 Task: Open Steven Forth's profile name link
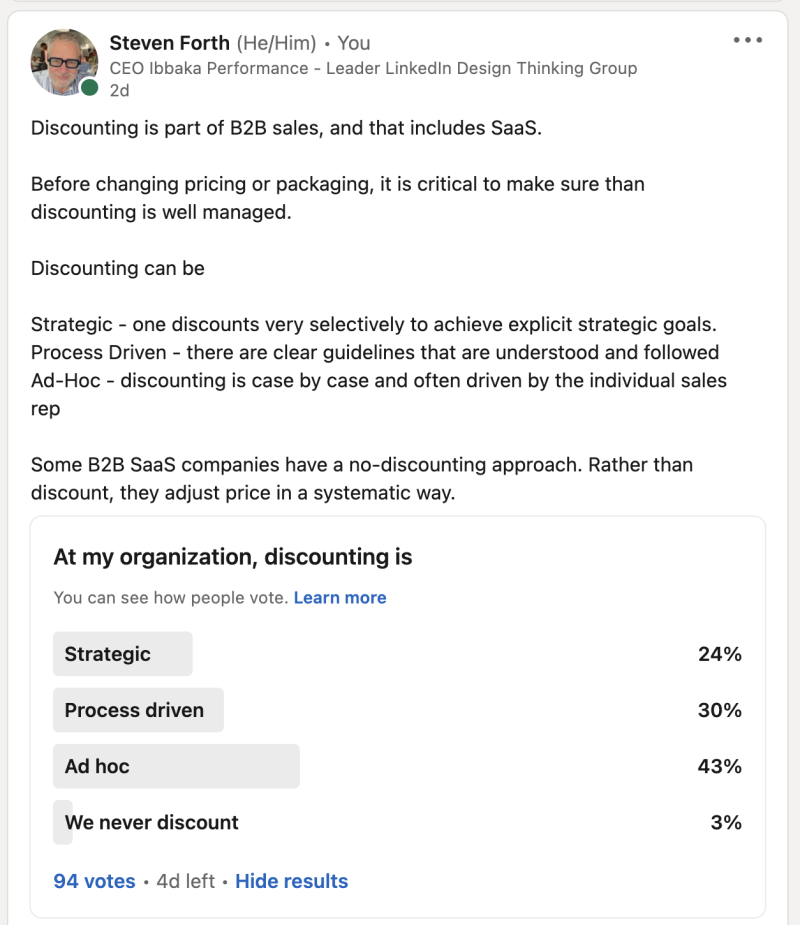166,43
